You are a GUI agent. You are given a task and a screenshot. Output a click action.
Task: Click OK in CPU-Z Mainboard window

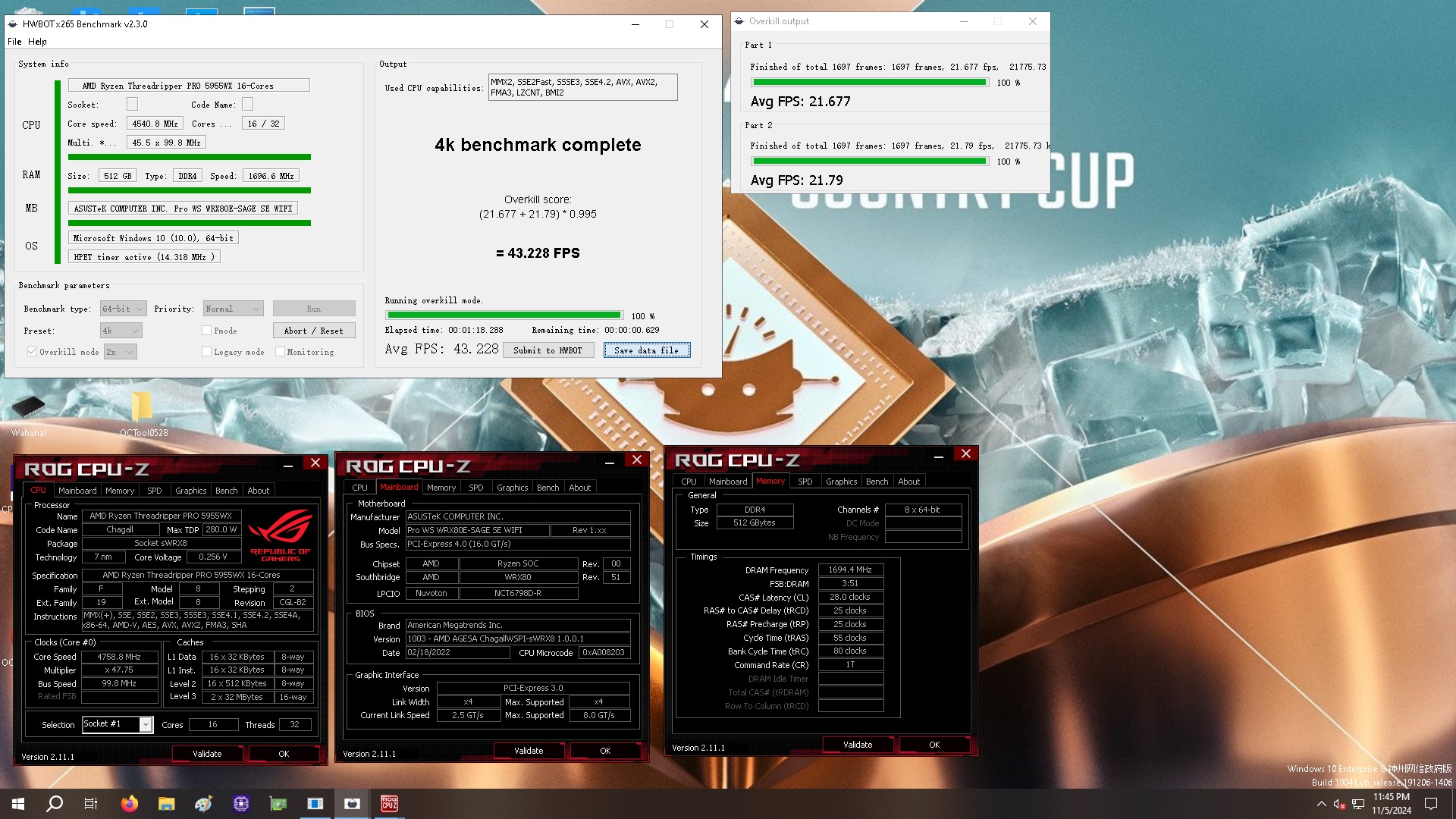coord(605,752)
